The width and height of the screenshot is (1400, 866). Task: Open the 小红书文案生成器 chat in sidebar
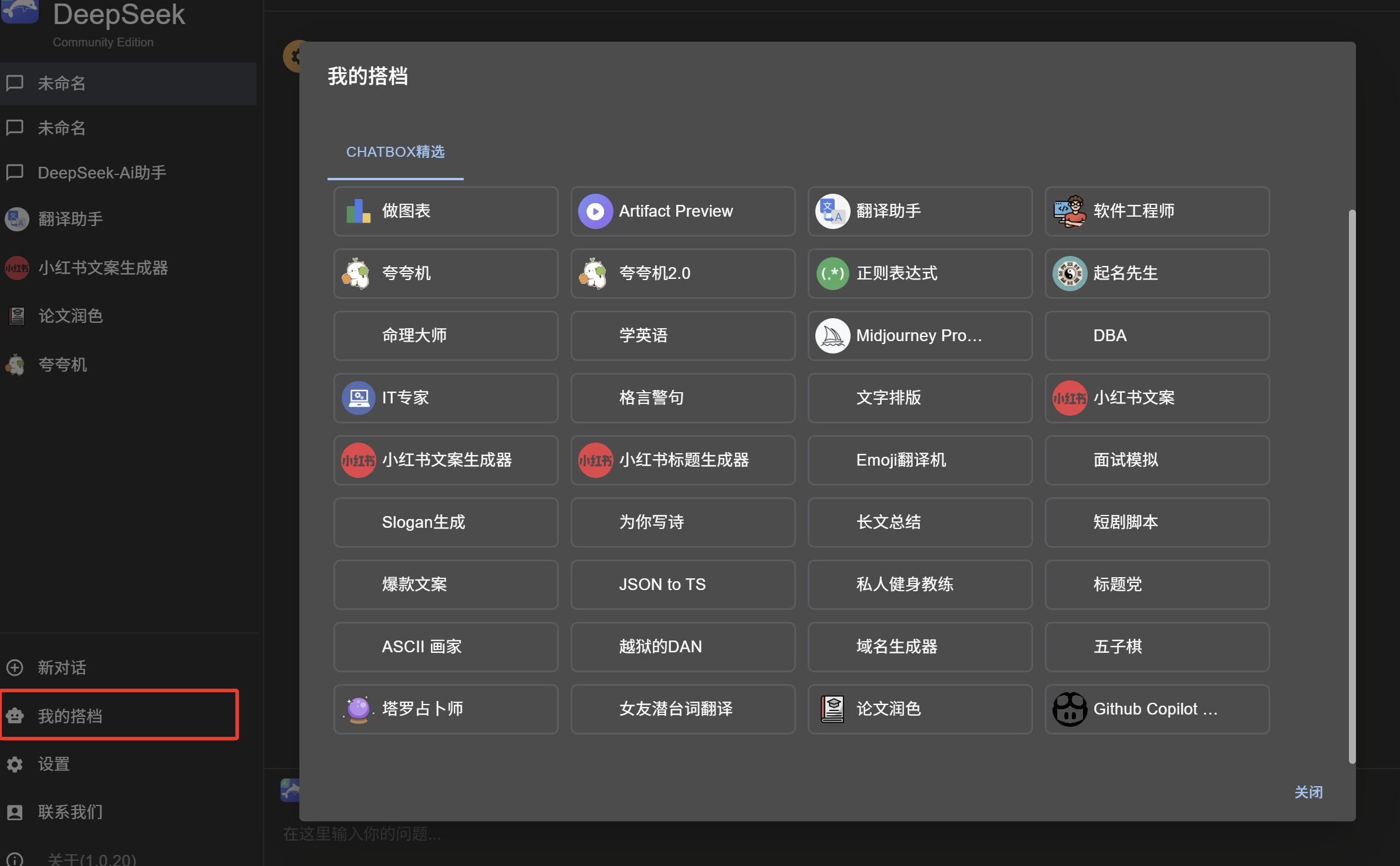click(x=103, y=268)
